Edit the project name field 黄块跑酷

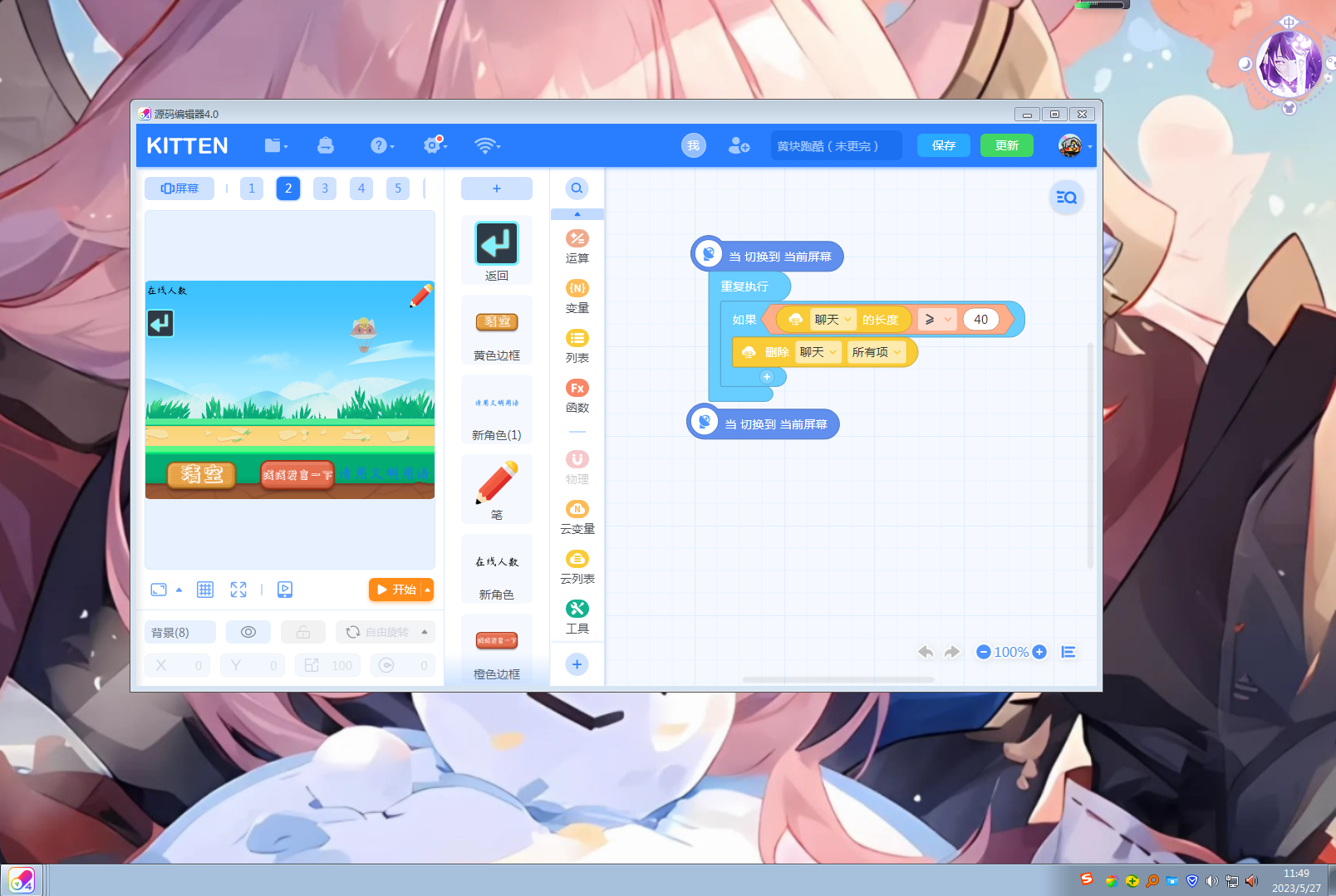(837, 146)
